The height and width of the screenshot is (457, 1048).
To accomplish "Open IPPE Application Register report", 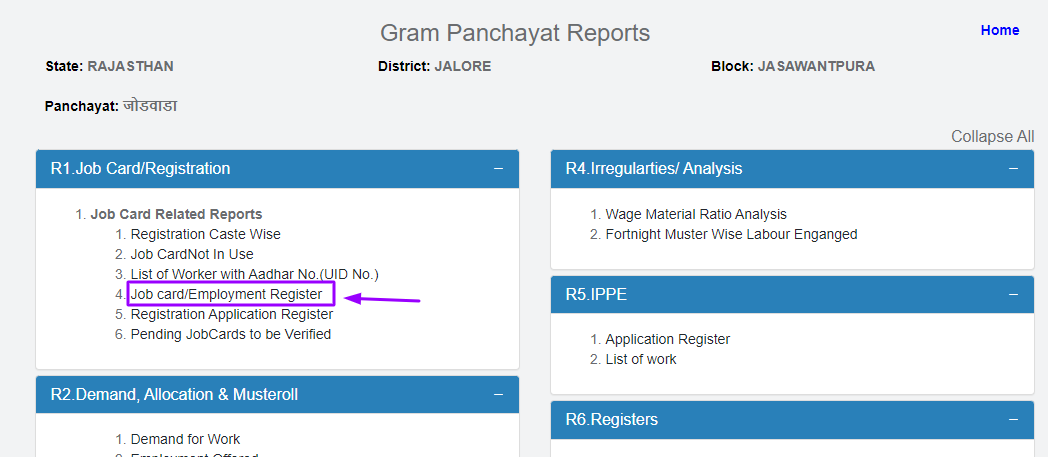I will point(668,339).
